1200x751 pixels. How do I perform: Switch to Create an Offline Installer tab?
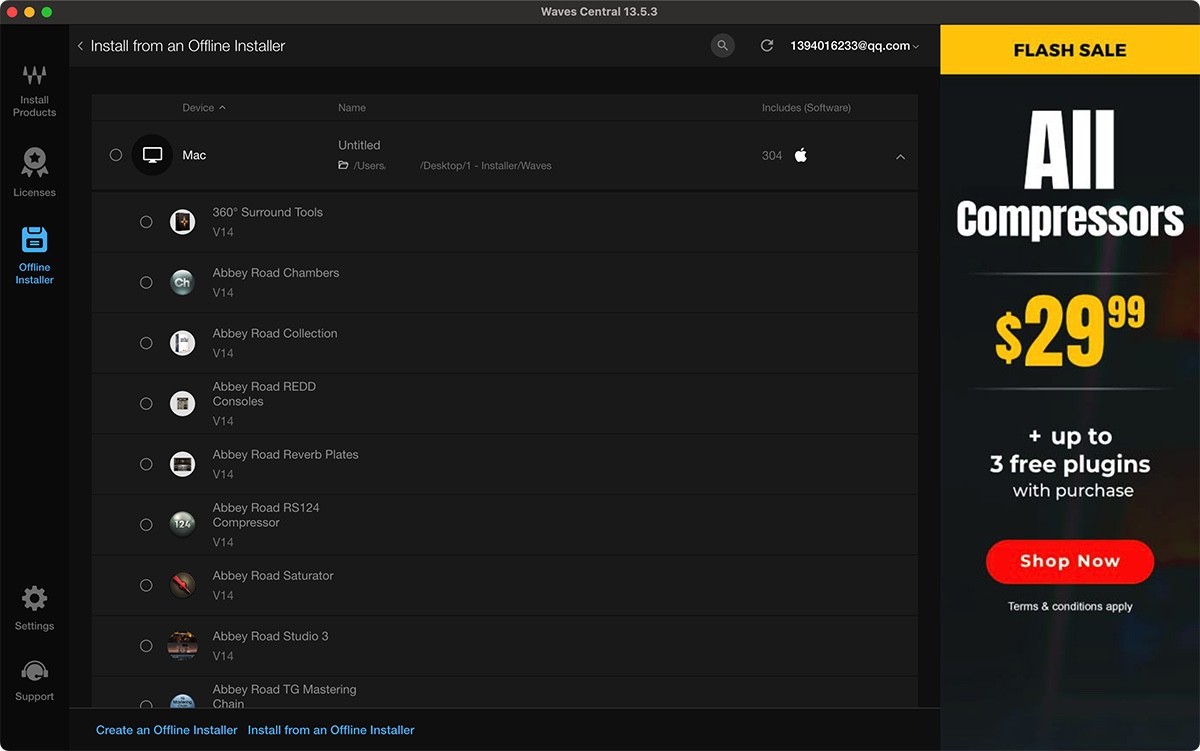[x=166, y=730]
